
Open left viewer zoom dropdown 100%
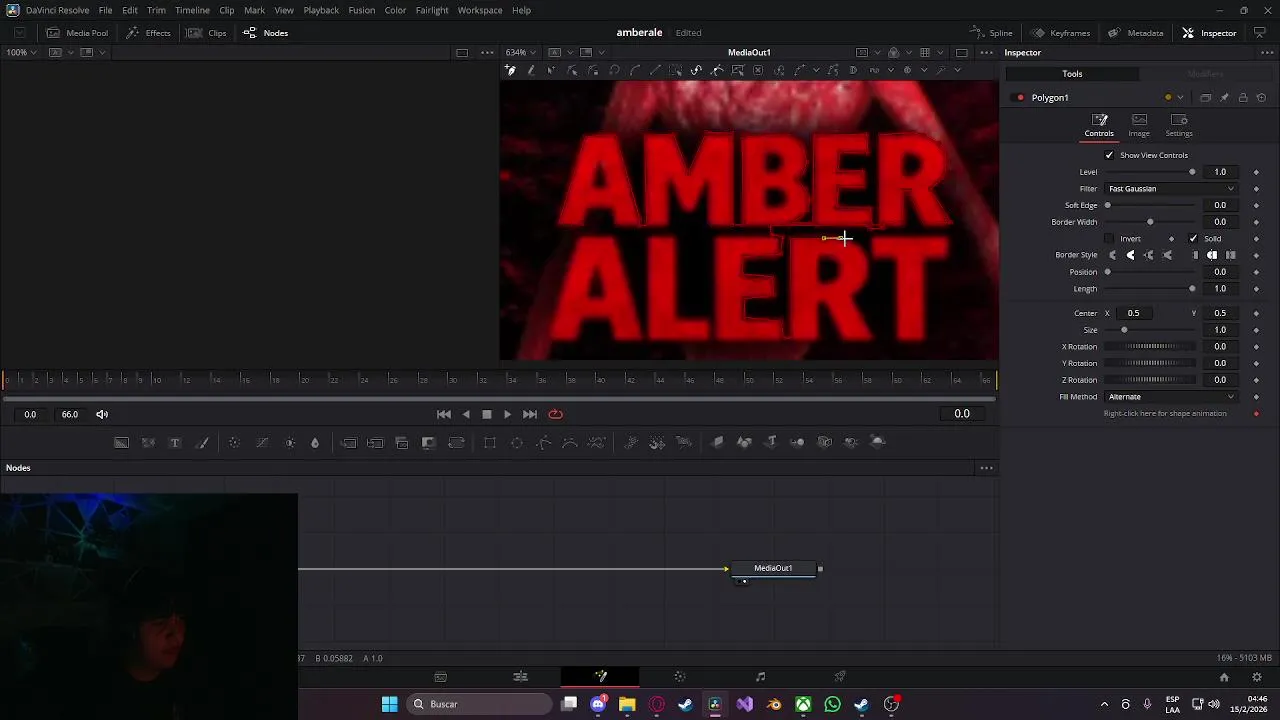coord(21,52)
